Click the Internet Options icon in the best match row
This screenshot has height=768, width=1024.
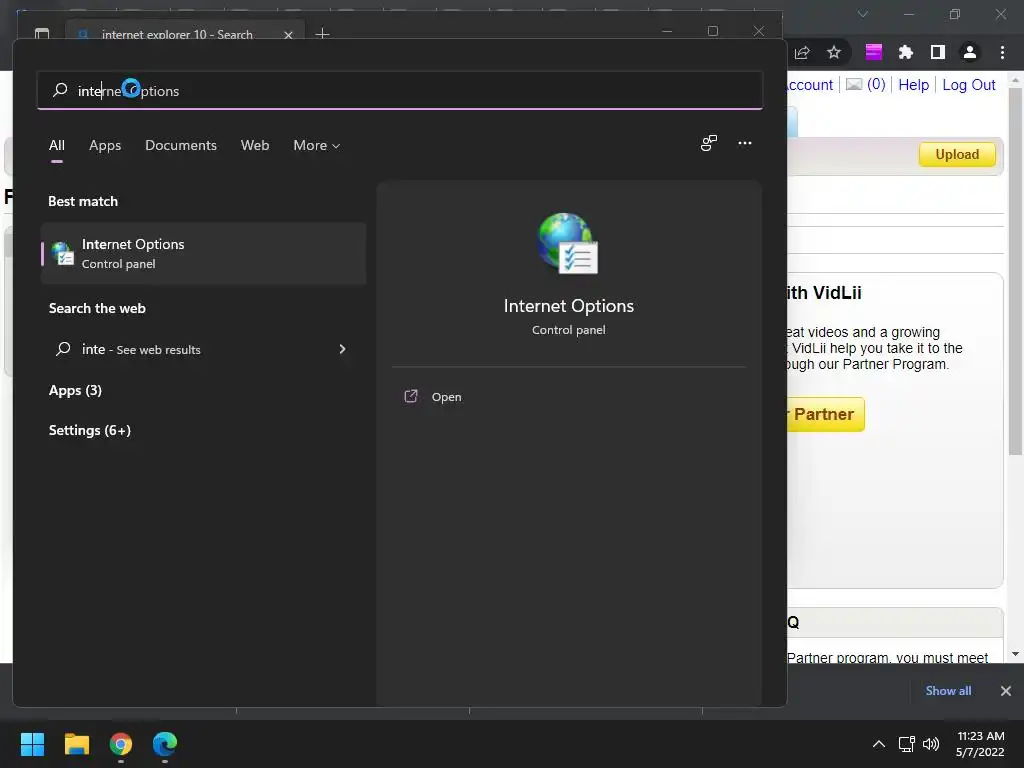click(63, 253)
